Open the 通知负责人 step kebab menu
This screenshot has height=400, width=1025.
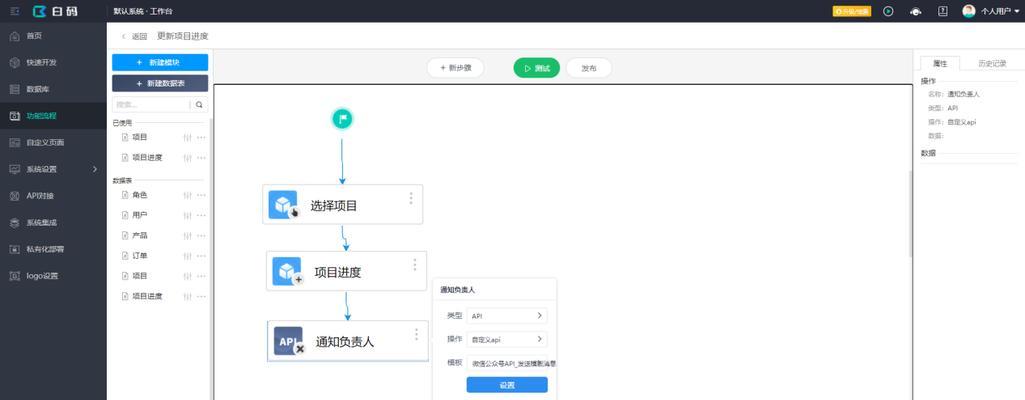[x=416, y=334]
